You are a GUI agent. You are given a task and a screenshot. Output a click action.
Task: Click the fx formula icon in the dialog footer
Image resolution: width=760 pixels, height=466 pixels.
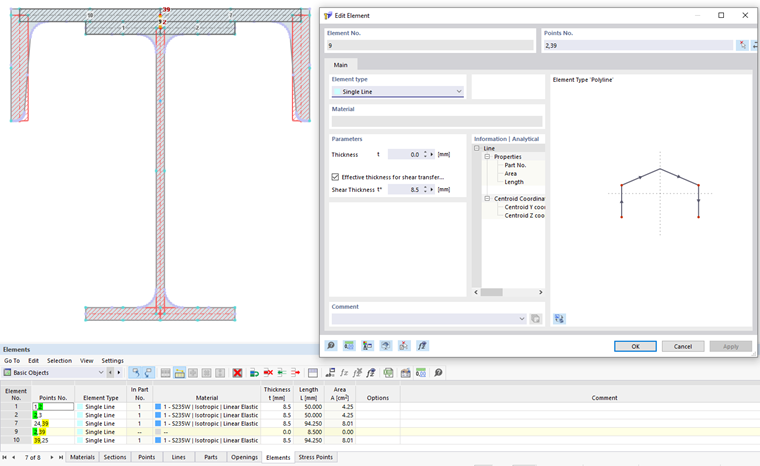(x=422, y=346)
